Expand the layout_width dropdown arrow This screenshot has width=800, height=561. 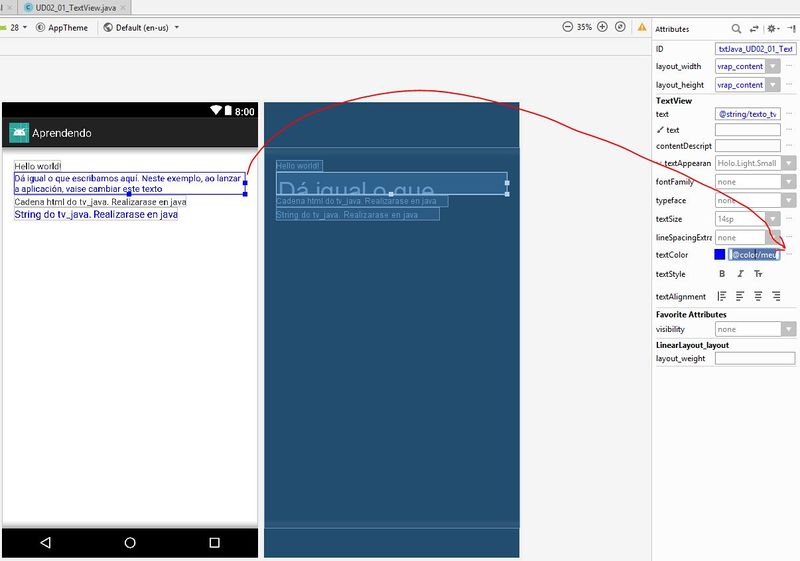click(x=773, y=66)
